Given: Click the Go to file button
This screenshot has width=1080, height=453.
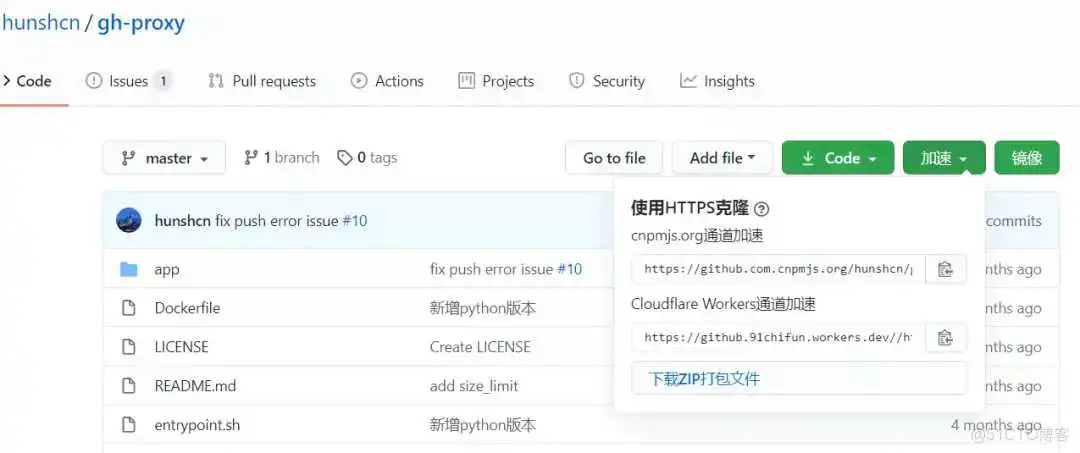Looking at the screenshot, I should click(x=614, y=158).
